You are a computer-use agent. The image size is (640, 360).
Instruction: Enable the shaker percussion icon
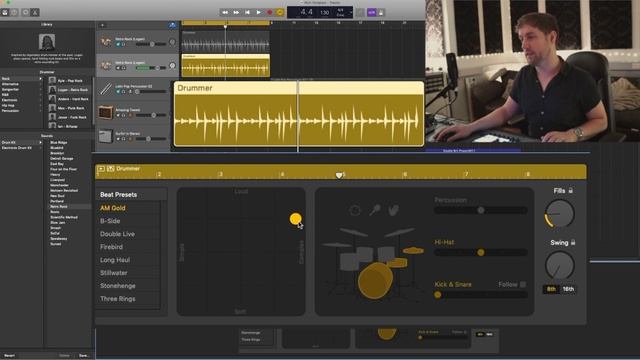click(x=375, y=210)
